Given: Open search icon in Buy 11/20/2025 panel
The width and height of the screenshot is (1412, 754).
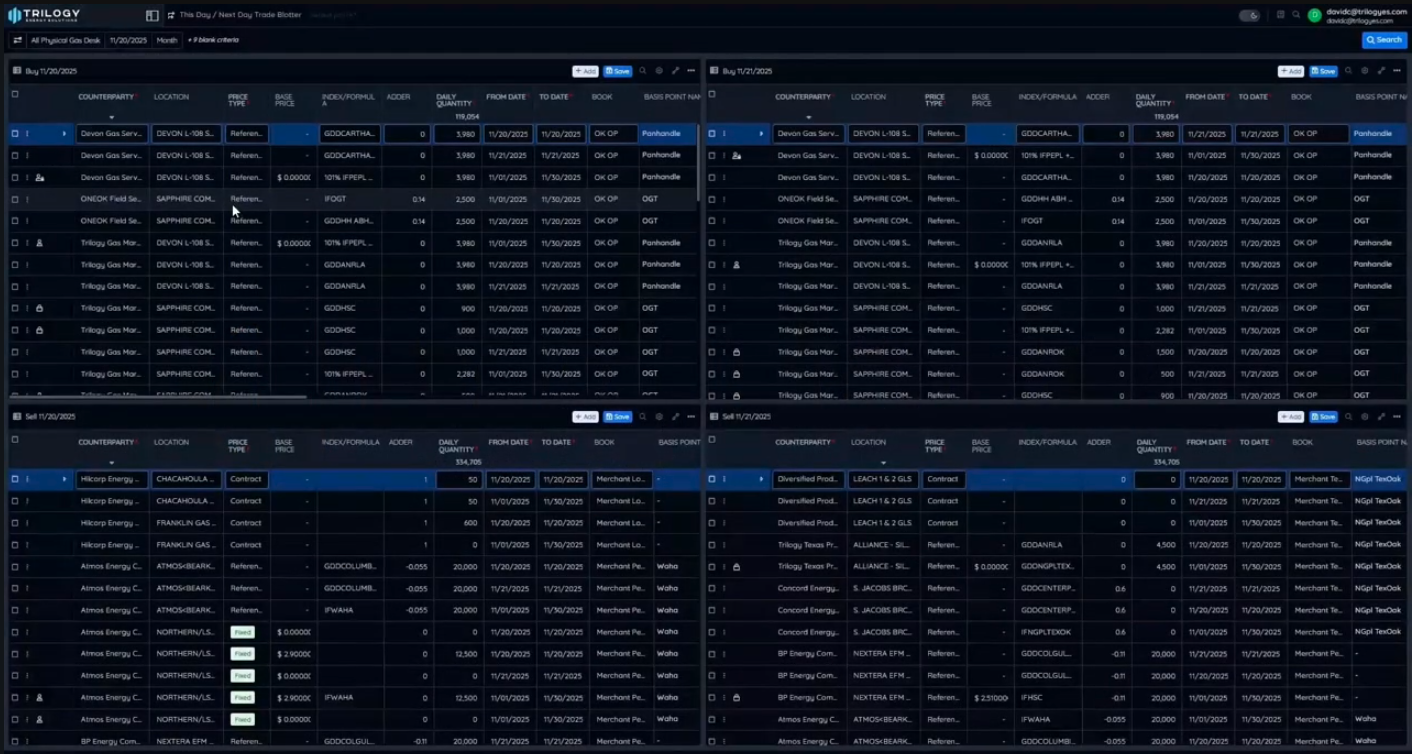Looking at the screenshot, I should click(642, 71).
